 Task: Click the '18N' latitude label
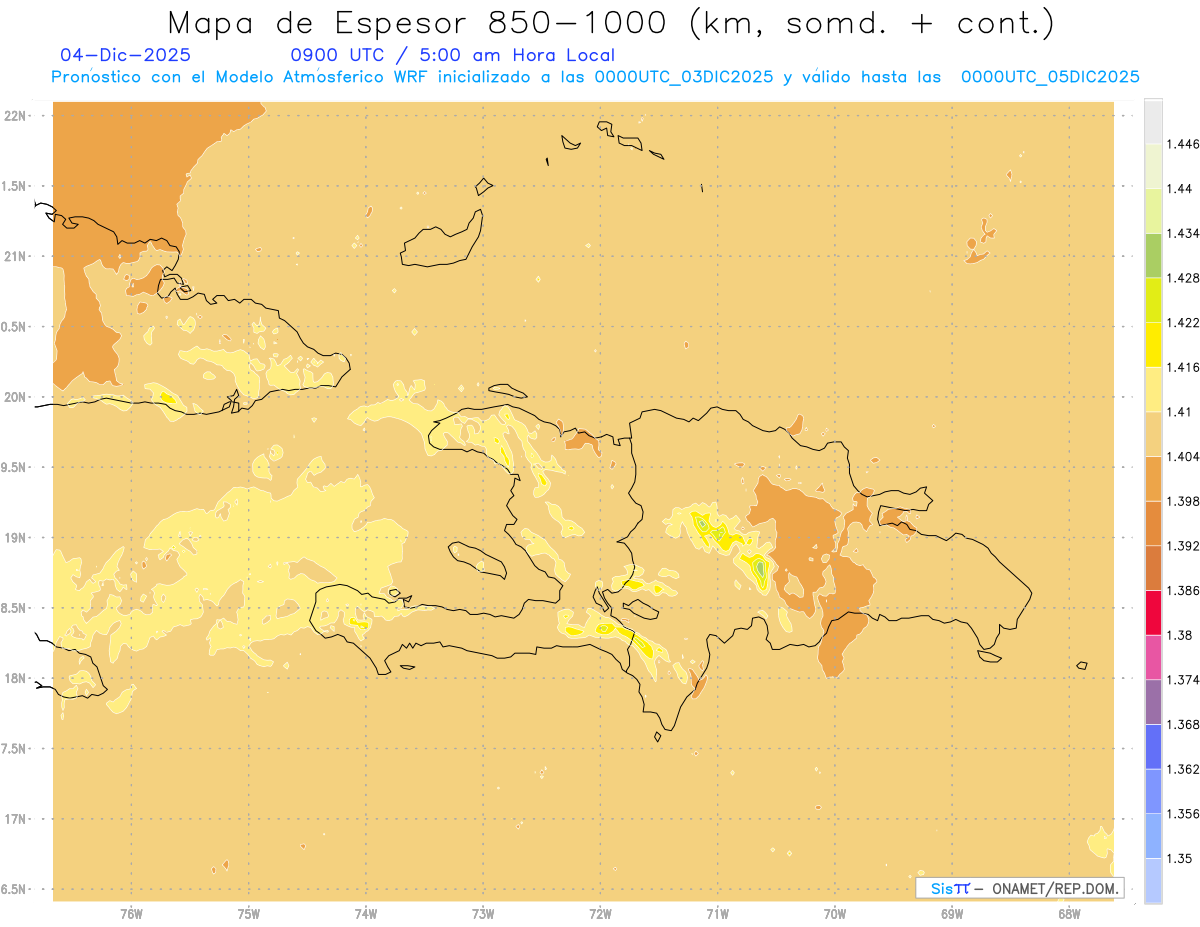tap(15, 678)
